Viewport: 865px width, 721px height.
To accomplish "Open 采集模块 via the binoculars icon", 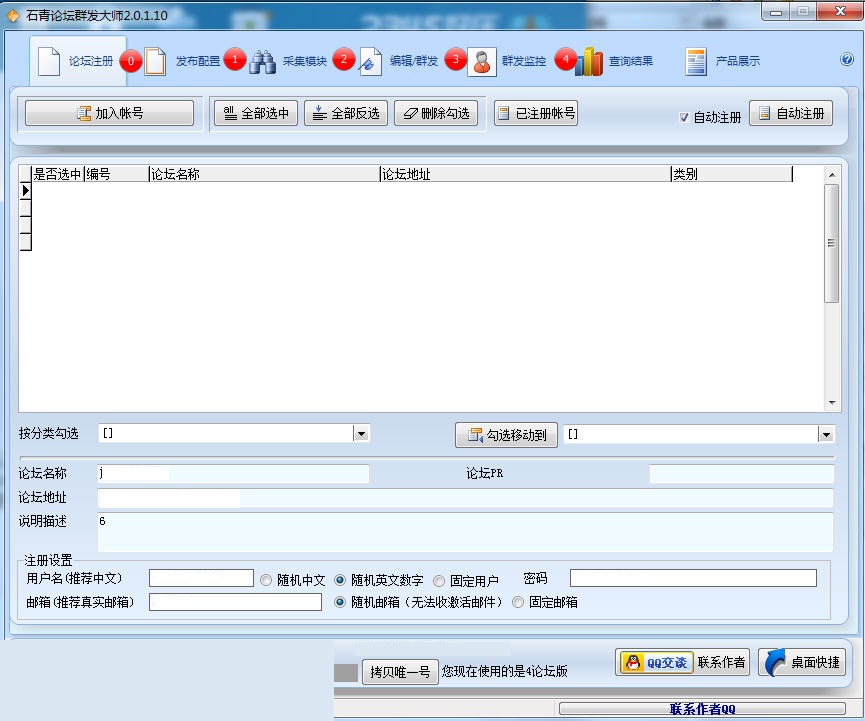I will [x=262, y=59].
